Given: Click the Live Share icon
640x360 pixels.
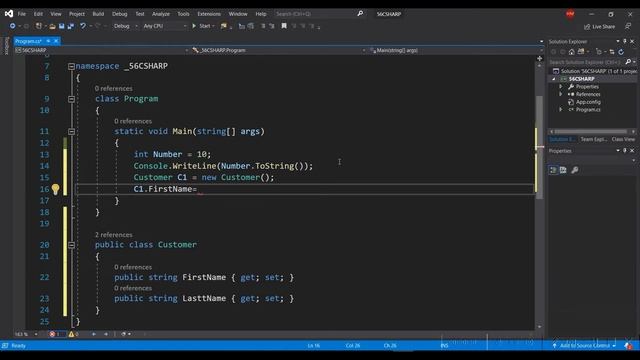Looking at the screenshot, I should (587, 27).
